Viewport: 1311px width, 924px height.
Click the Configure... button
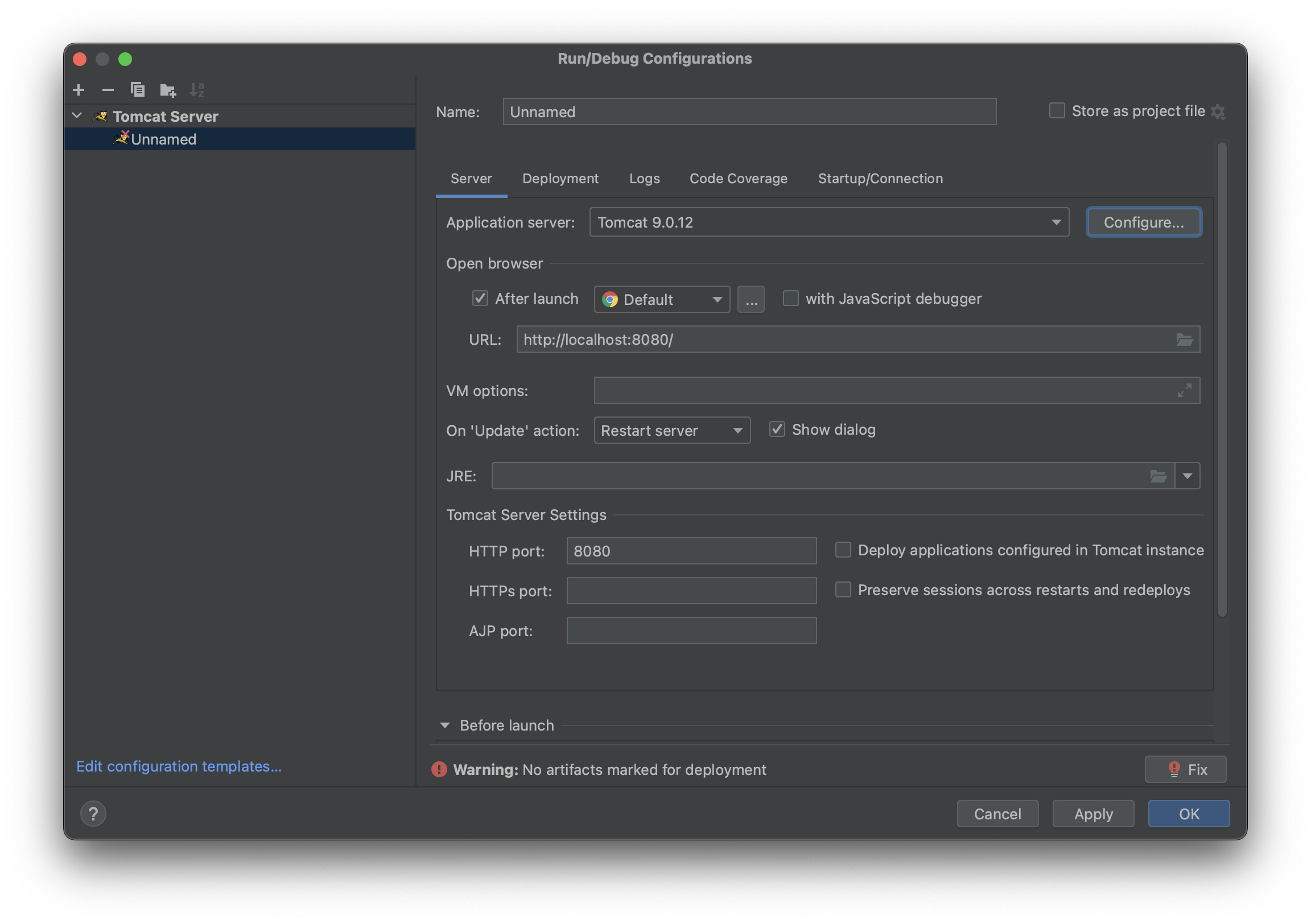click(1144, 222)
